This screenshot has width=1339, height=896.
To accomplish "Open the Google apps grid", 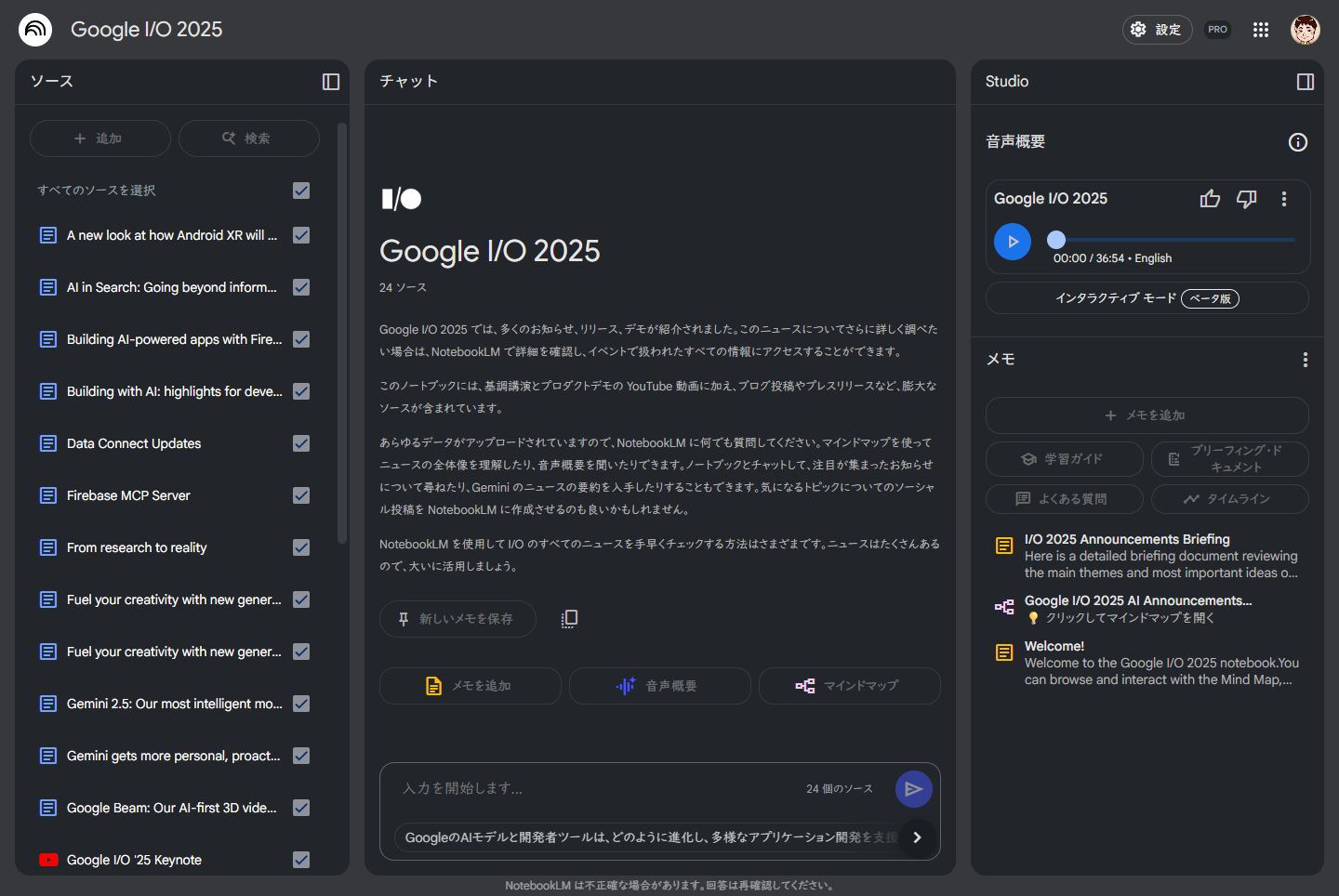I will [x=1261, y=30].
